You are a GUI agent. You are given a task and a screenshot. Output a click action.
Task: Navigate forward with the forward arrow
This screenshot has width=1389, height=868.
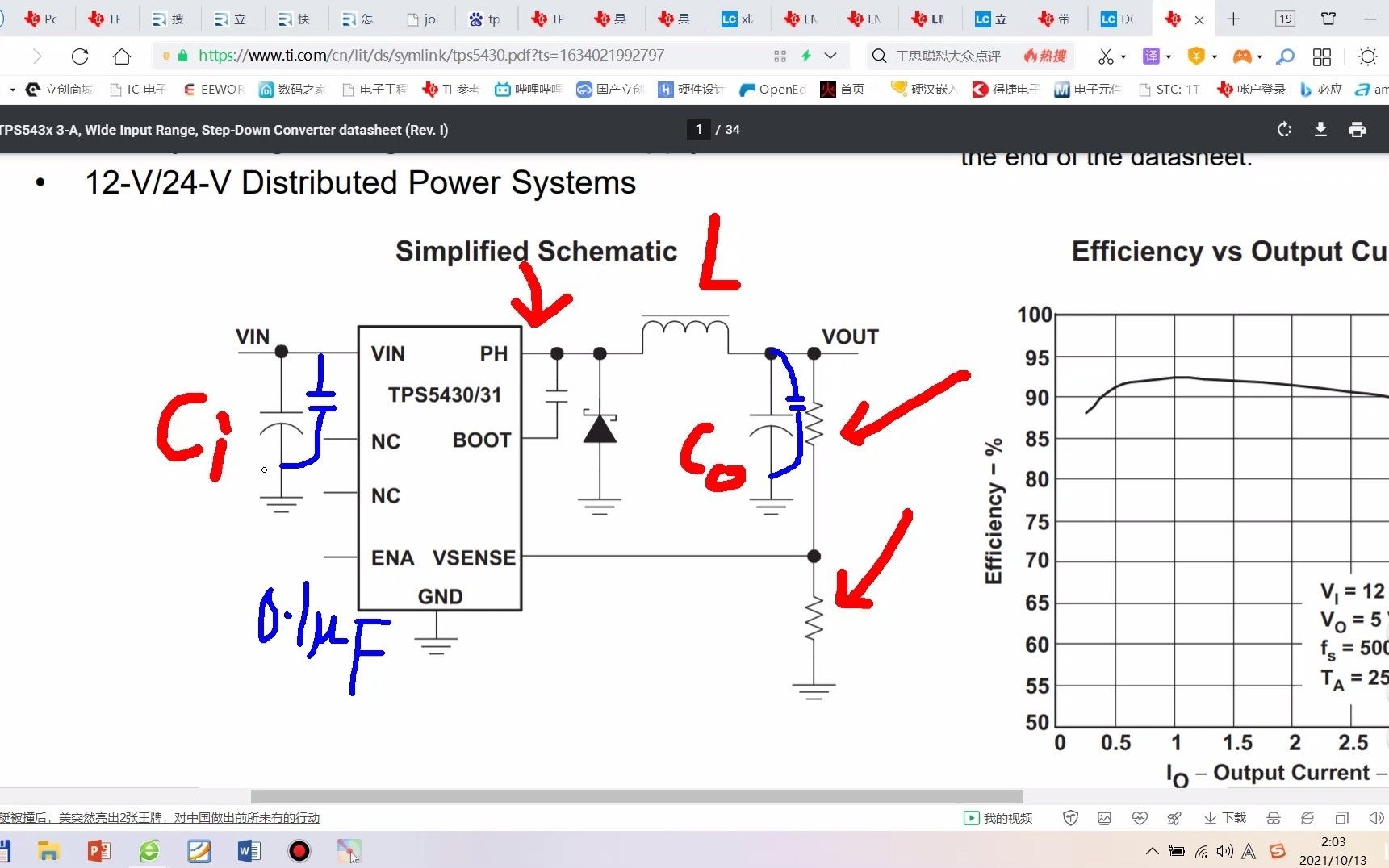[37, 56]
